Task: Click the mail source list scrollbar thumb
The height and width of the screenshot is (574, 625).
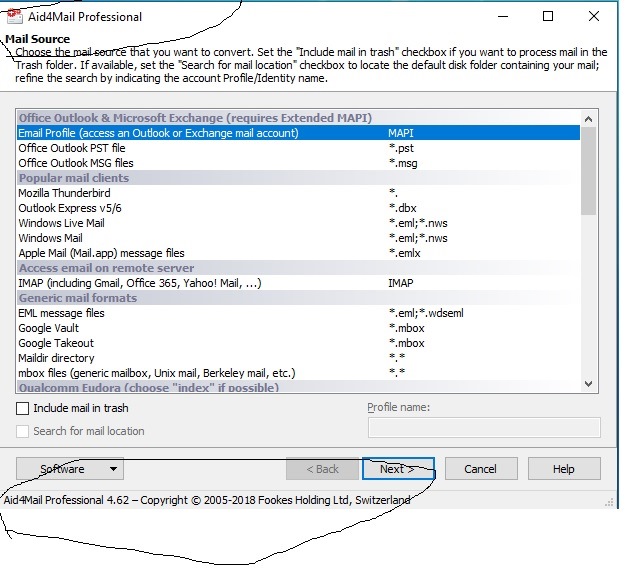Action: (588, 171)
